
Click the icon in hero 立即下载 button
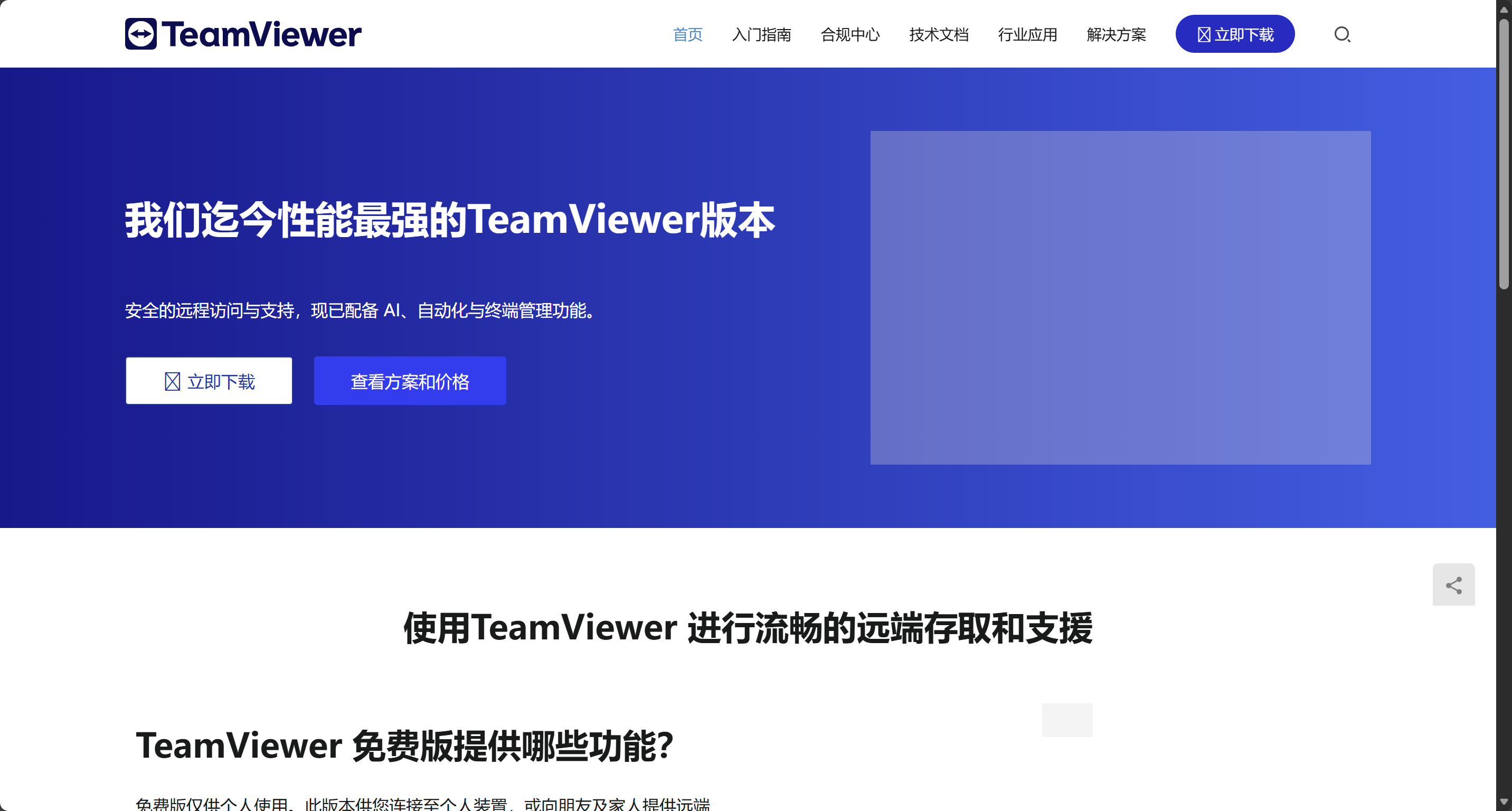(x=172, y=381)
